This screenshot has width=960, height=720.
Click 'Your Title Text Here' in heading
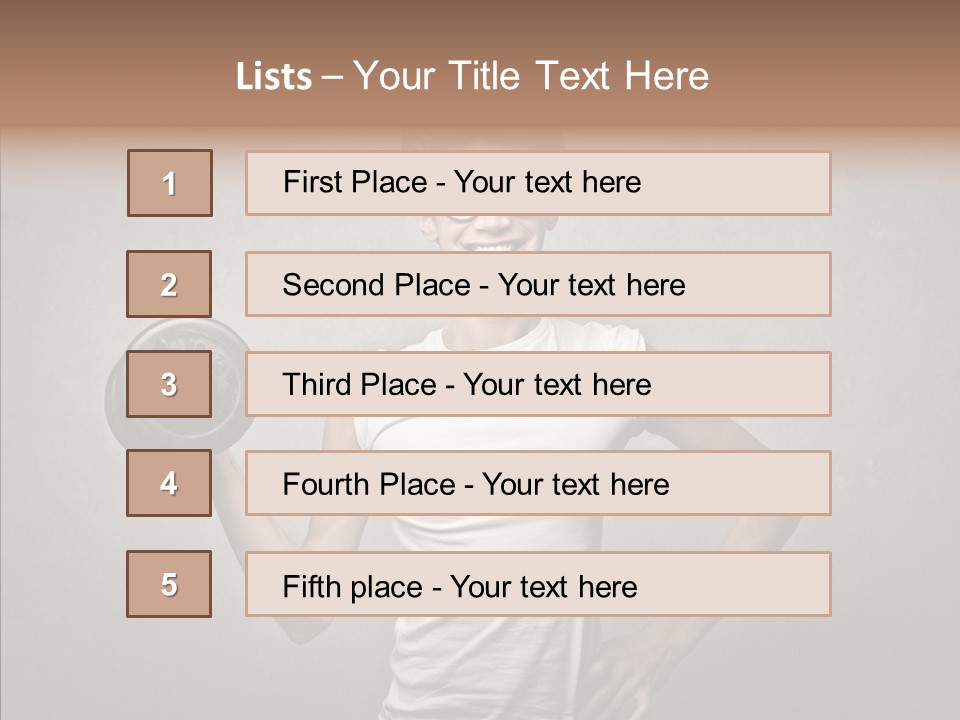[x=531, y=76]
